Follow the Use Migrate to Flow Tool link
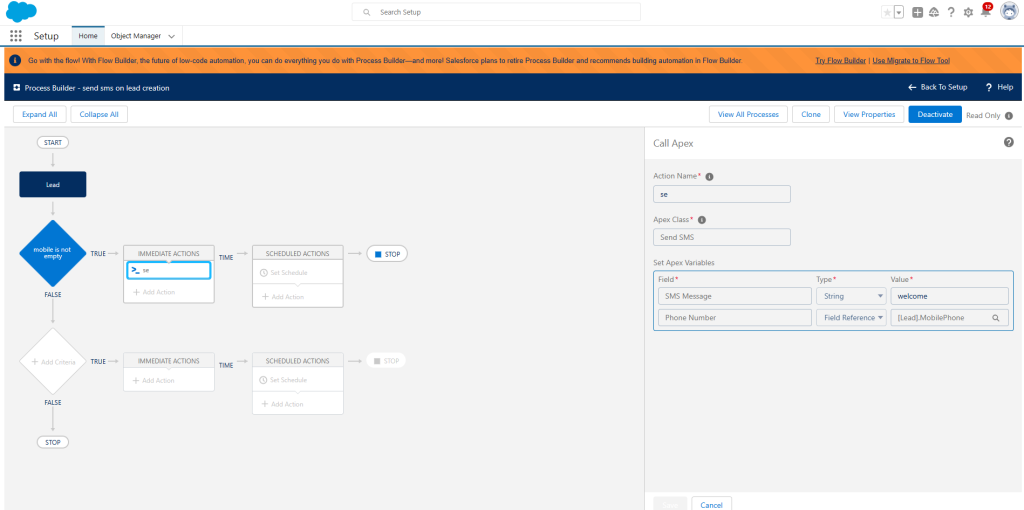This screenshot has width=1024, height=510. click(911, 60)
